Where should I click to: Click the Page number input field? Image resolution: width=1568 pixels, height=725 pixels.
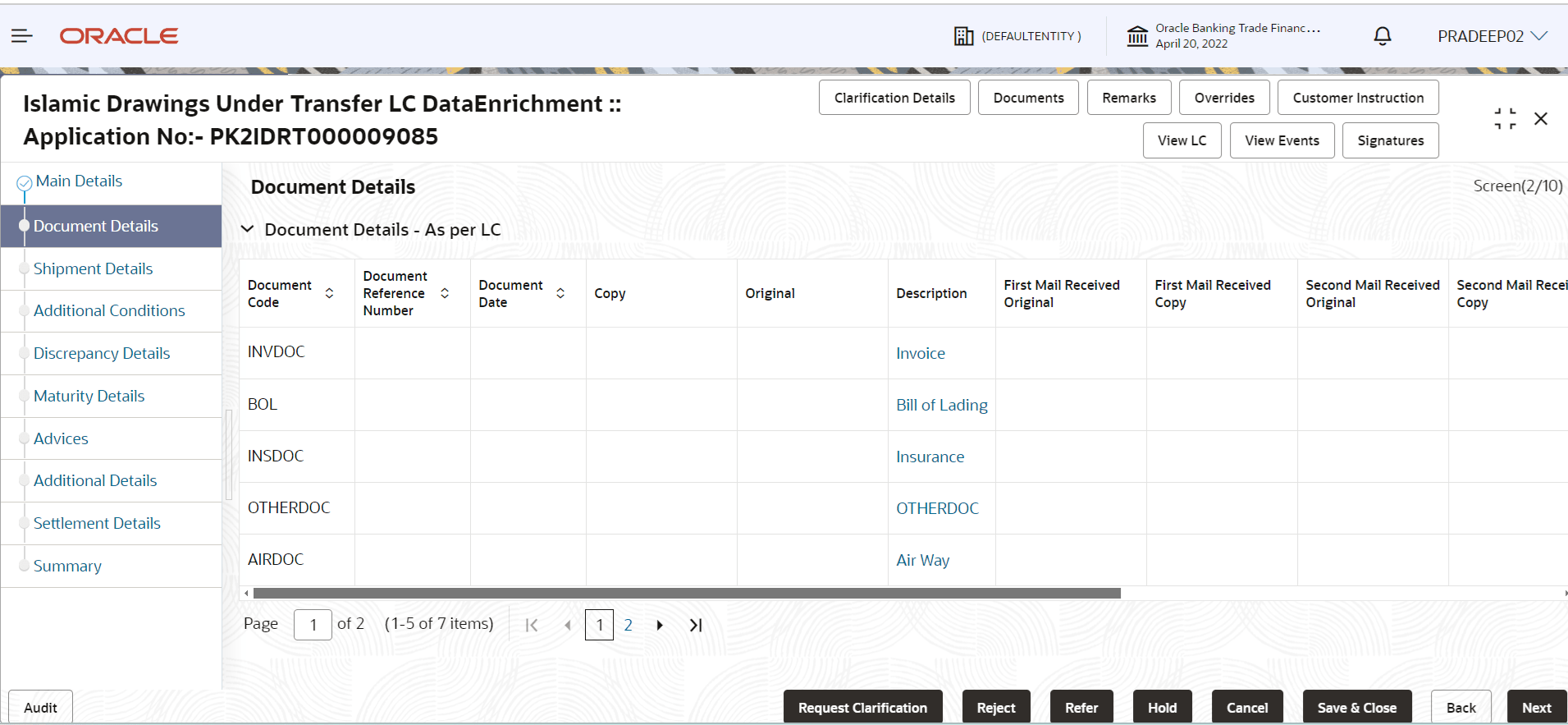313,625
